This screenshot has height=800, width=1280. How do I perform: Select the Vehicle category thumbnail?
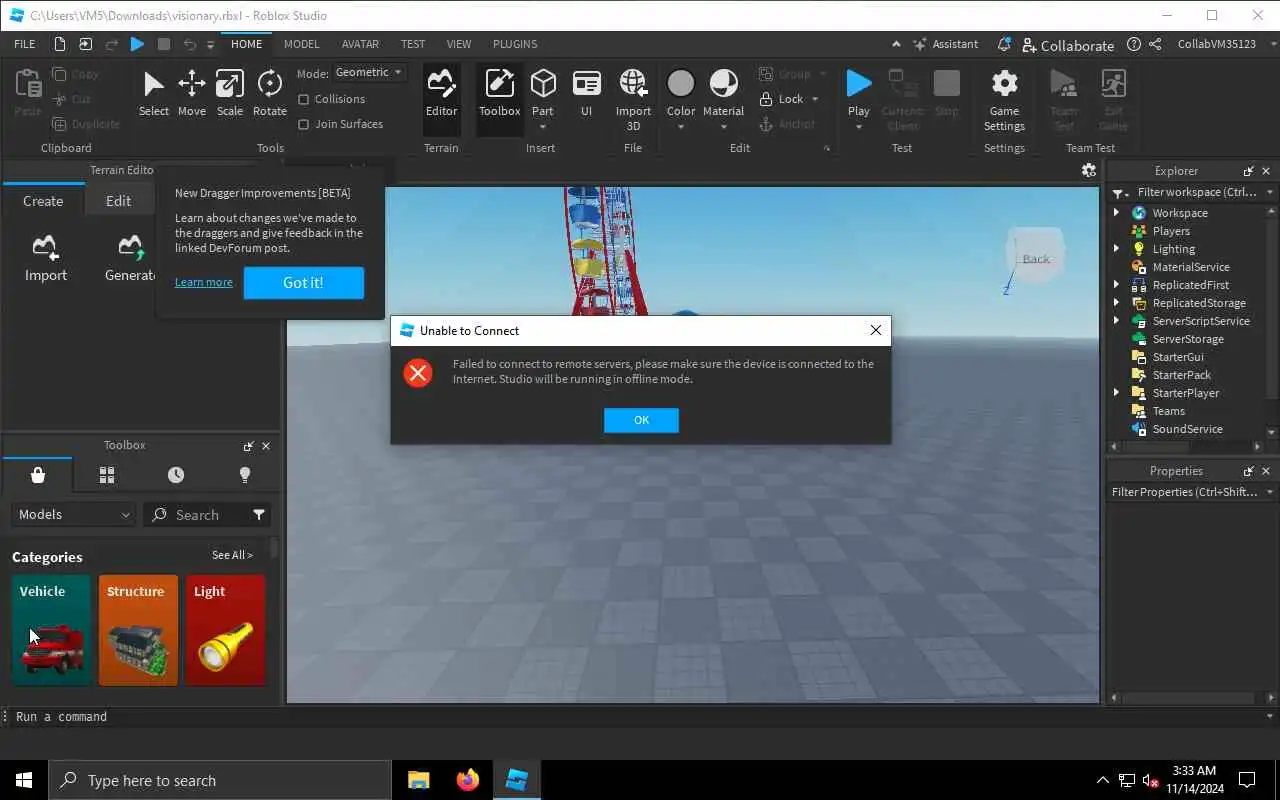tap(51, 630)
